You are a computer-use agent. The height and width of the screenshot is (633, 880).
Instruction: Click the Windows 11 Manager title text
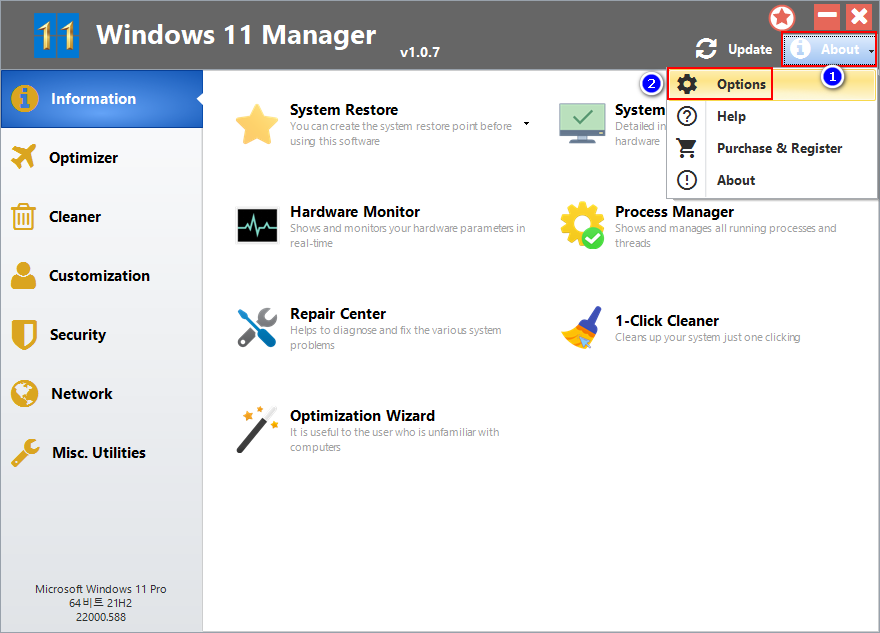coord(236,35)
